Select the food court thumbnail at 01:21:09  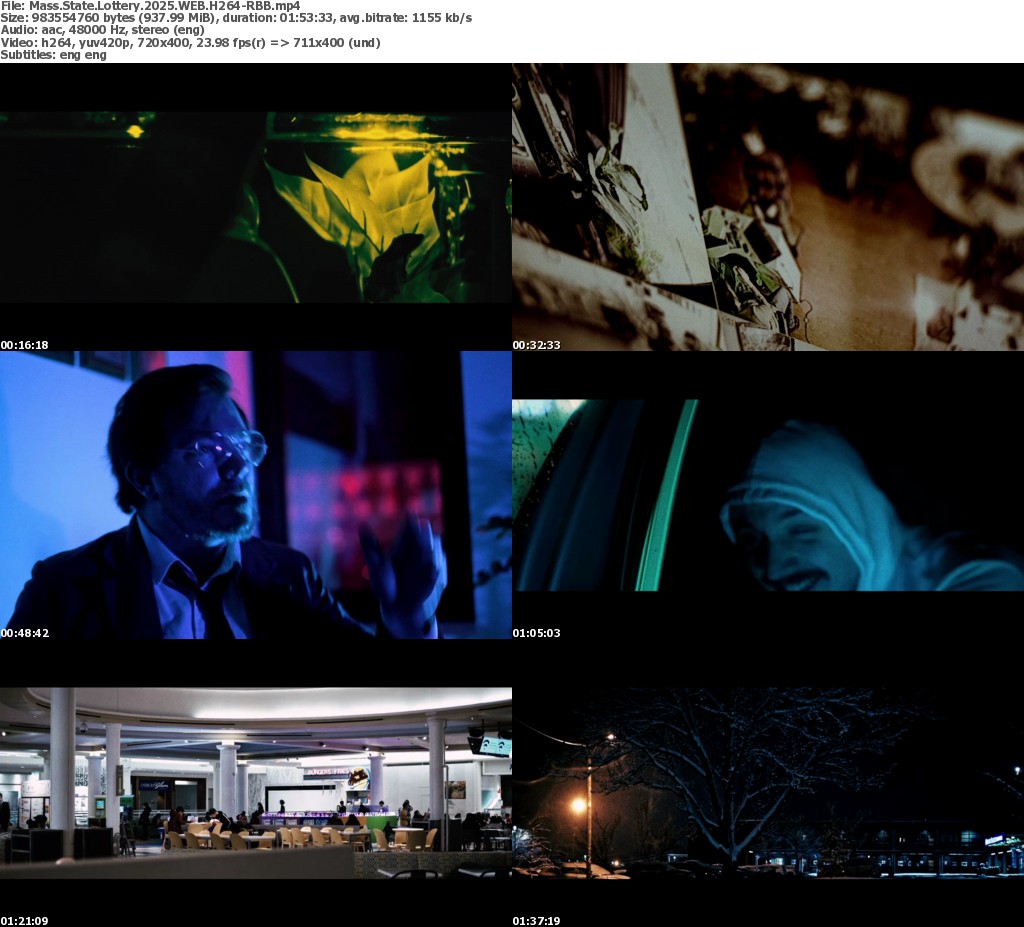pos(255,783)
